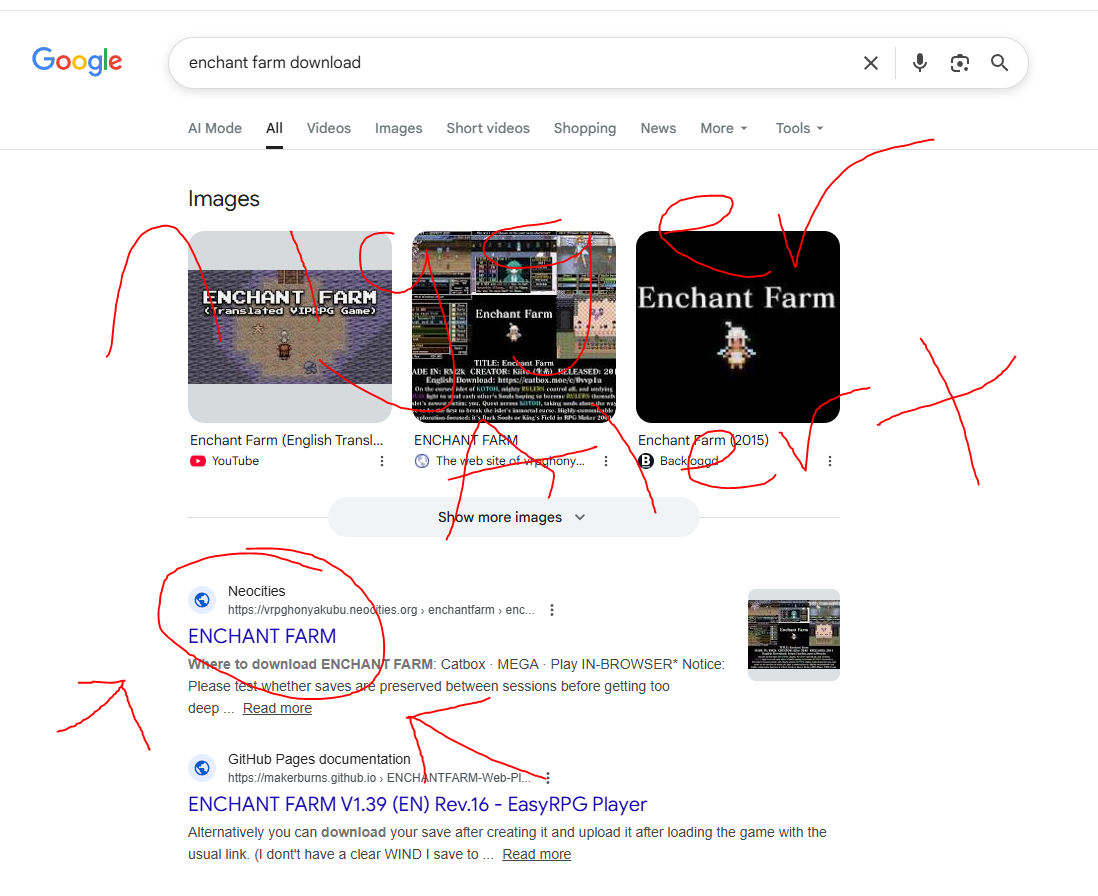The width and height of the screenshot is (1098, 896).
Task: Open the ENCHANT FARM collage thumbnail
Action: click(x=514, y=327)
